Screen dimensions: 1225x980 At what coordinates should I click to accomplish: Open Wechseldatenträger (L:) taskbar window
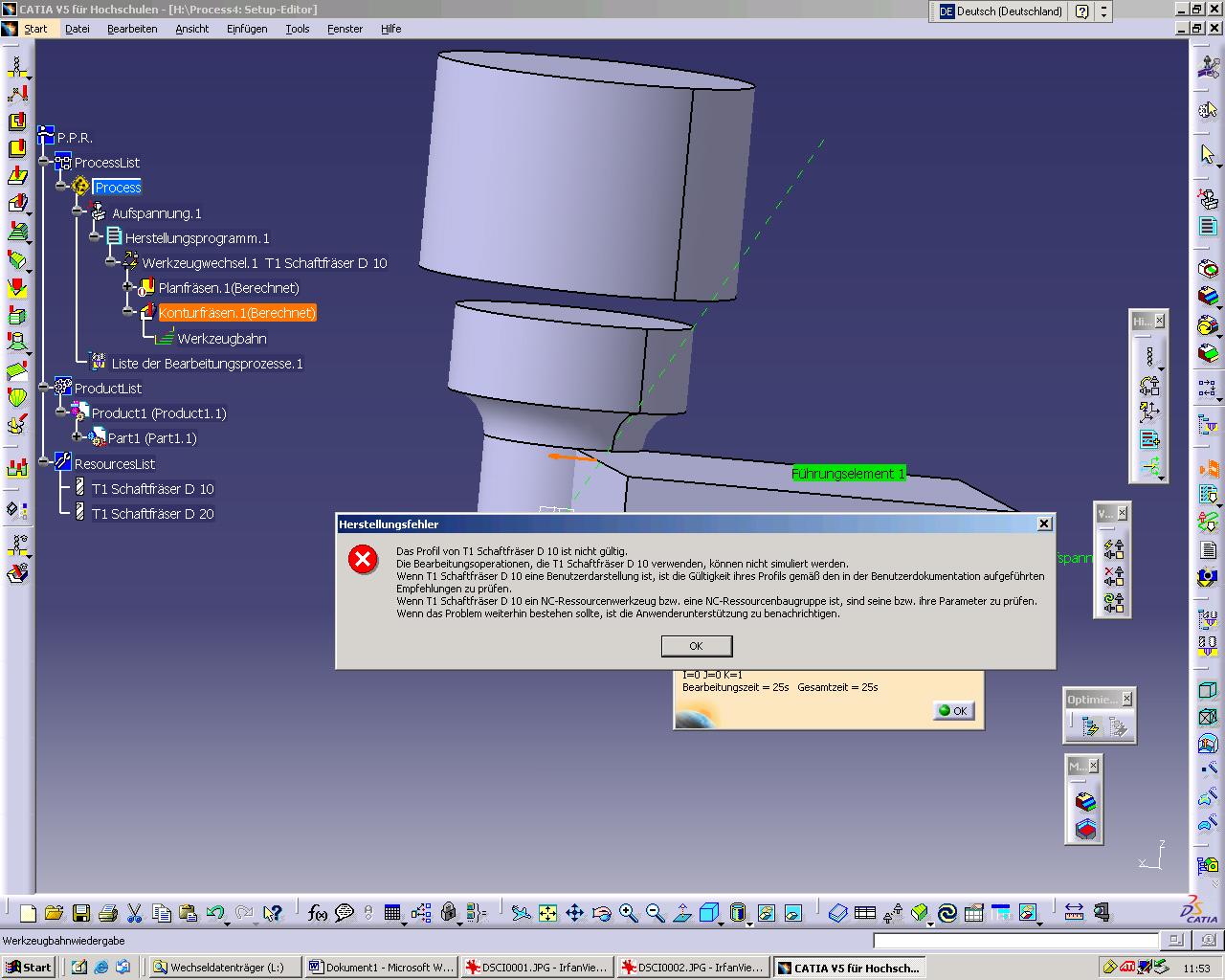point(225,968)
